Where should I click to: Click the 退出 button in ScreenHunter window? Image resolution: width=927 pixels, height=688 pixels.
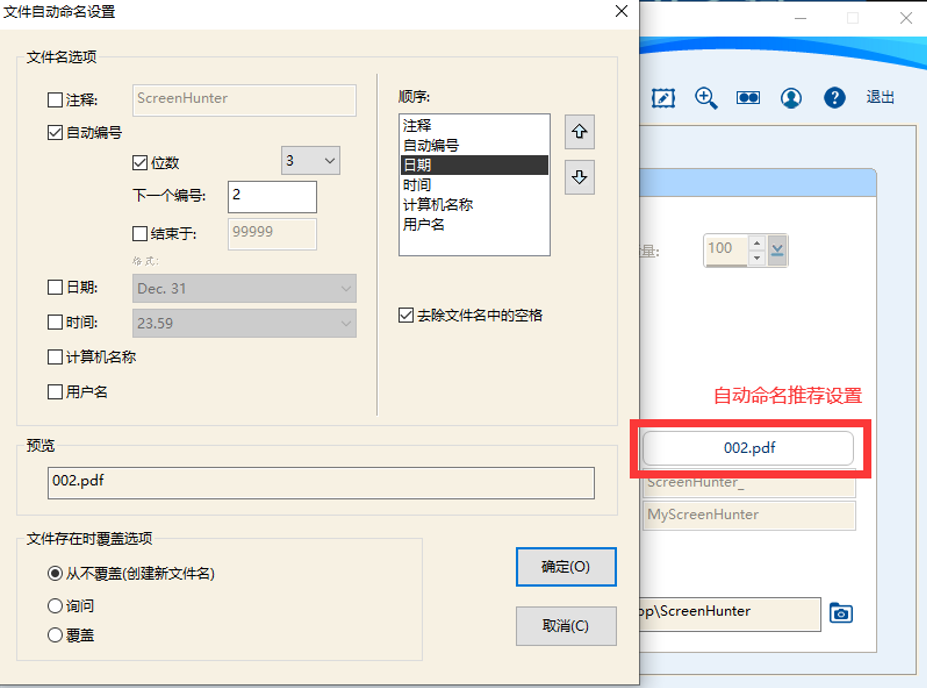click(880, 98)
